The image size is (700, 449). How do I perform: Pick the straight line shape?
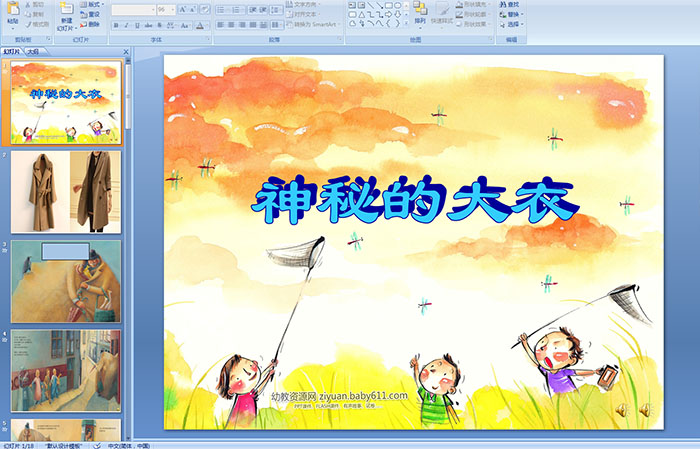[x=370, y=5]
